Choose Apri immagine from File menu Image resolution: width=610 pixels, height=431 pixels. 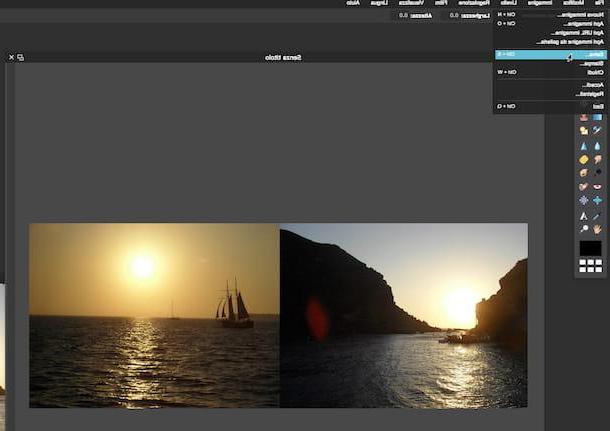550,24
